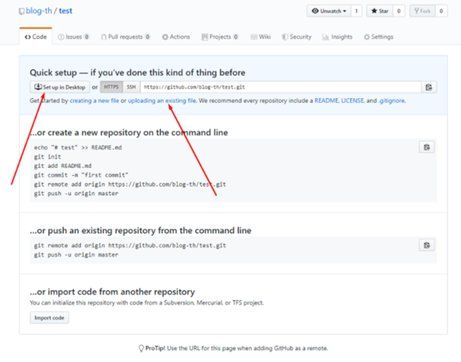This screenshot has width=461, height=362.
Task: Expand the Unwatch dropdown
Action: tap(329, 11)
